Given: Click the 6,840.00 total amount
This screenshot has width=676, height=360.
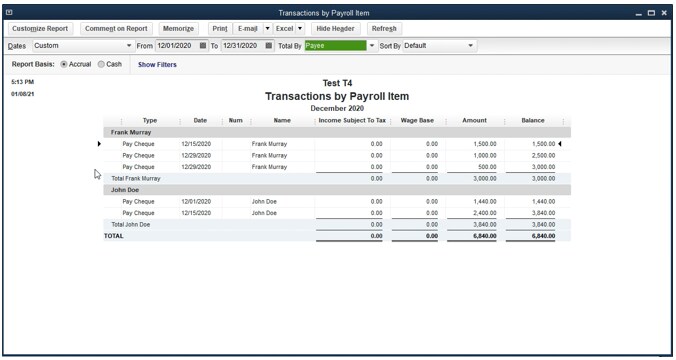Looking at the screenshot, I should click(x=484, y=236).
